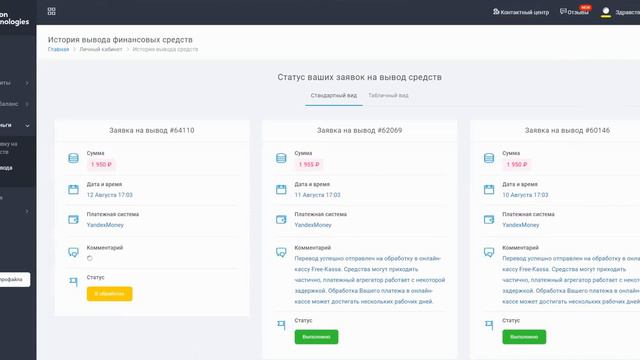Viewport: 640px width, 360px height.
Task: Click Выполнено badge in request #62069
Action: [316, 337]
